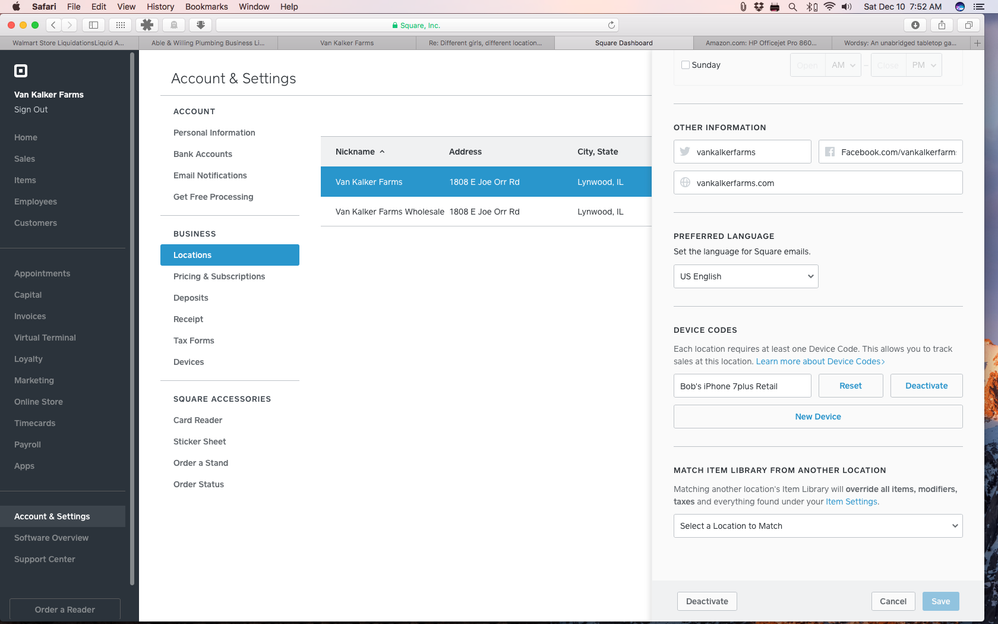Screen dimensions: 998x624
Task: Show all tabs overview button
Action: click(x=968, y=25)
